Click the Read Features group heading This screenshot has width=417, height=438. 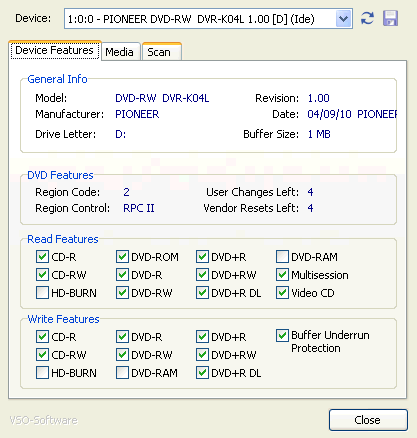click(63, 239)
